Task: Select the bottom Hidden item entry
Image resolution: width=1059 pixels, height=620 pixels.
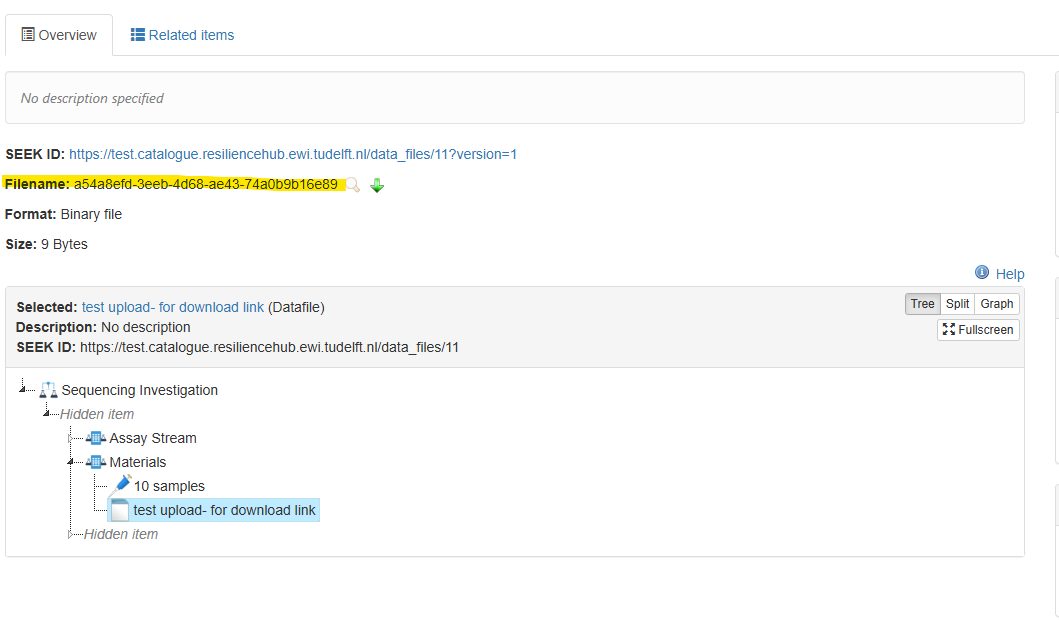Action: (x=121, y=534)
